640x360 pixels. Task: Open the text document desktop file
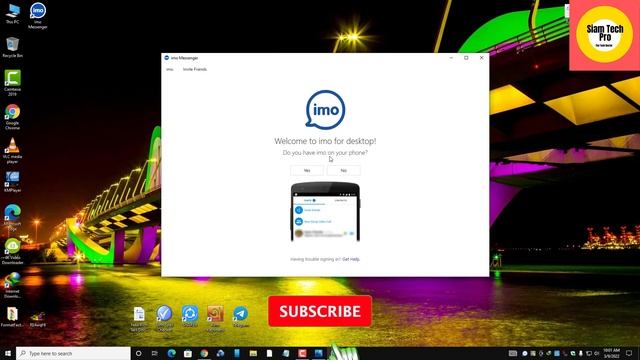click(139, 318)
